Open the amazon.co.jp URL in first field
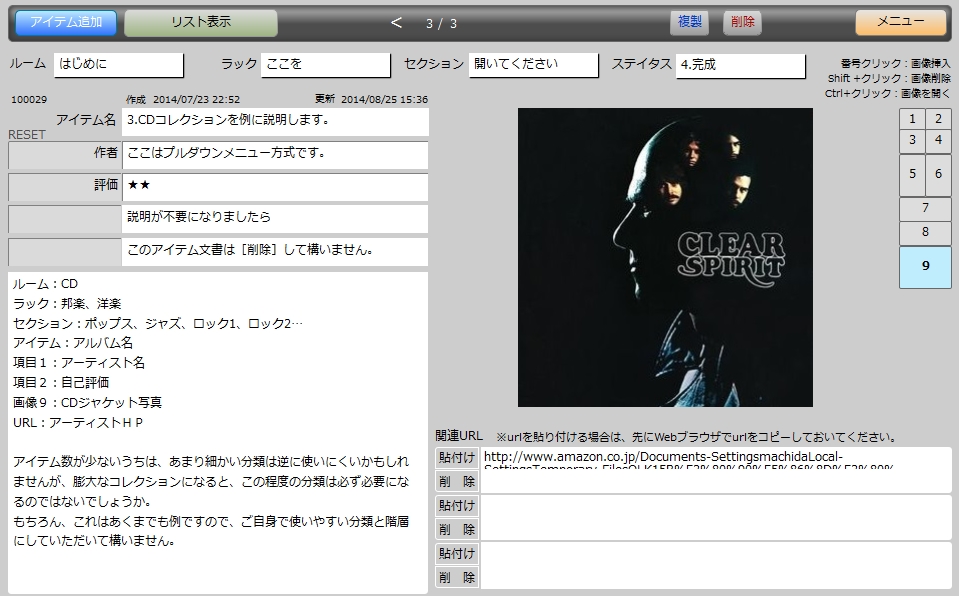The height and width of the screenshot is (596, 959). coord(716,470)
